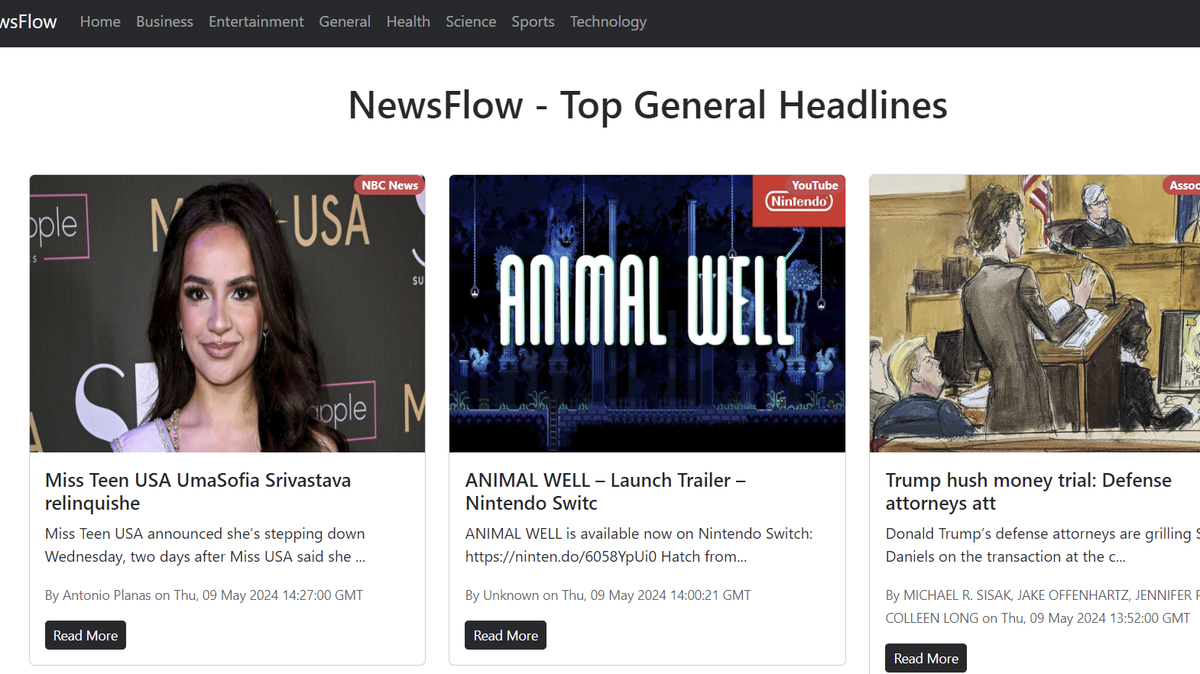Click the ANIMAL WELL Launch Trailer headline
Image resolution: width=1200 pixels, height=674 pixels.
(605, 492)
